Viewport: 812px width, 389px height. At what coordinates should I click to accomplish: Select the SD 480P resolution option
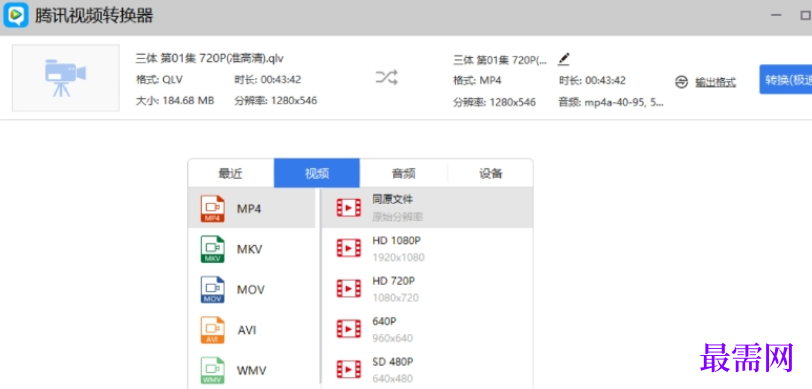[427, 369]
